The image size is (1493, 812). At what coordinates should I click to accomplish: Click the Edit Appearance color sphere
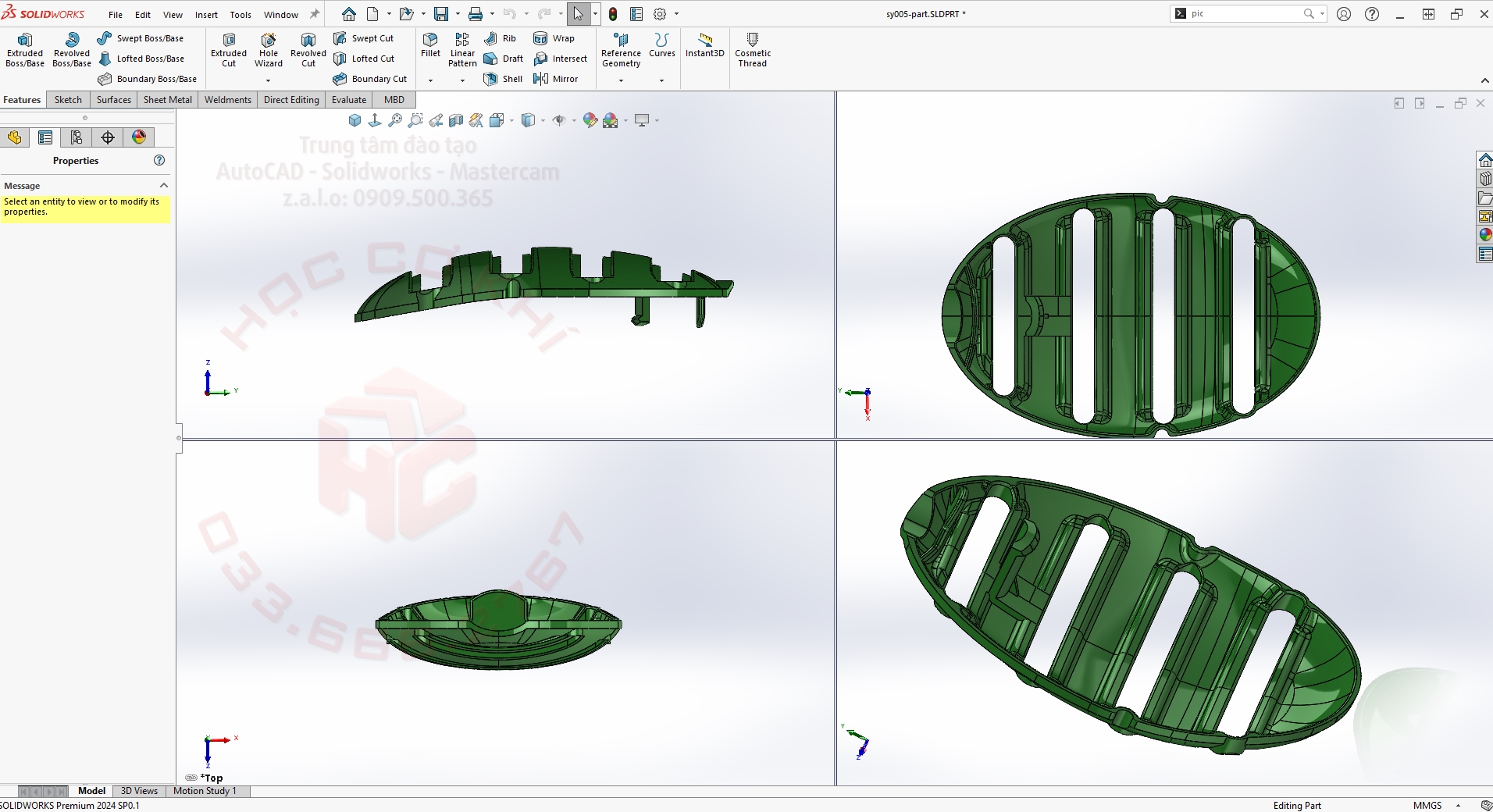[x=590, y=120]
